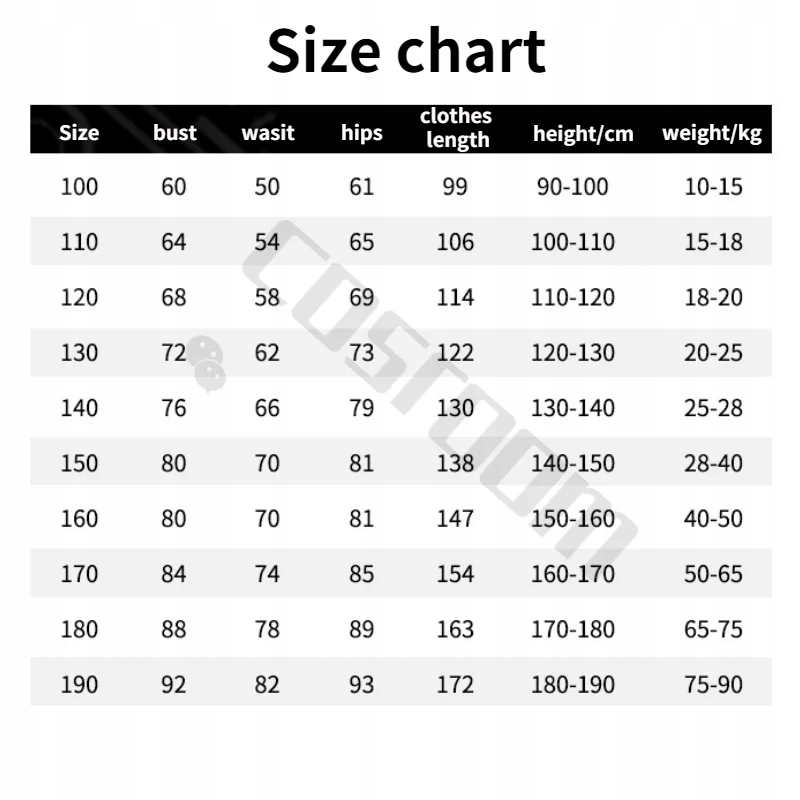
Task: Select height range 150-160 cell
Action: click(x=573, y=519)
